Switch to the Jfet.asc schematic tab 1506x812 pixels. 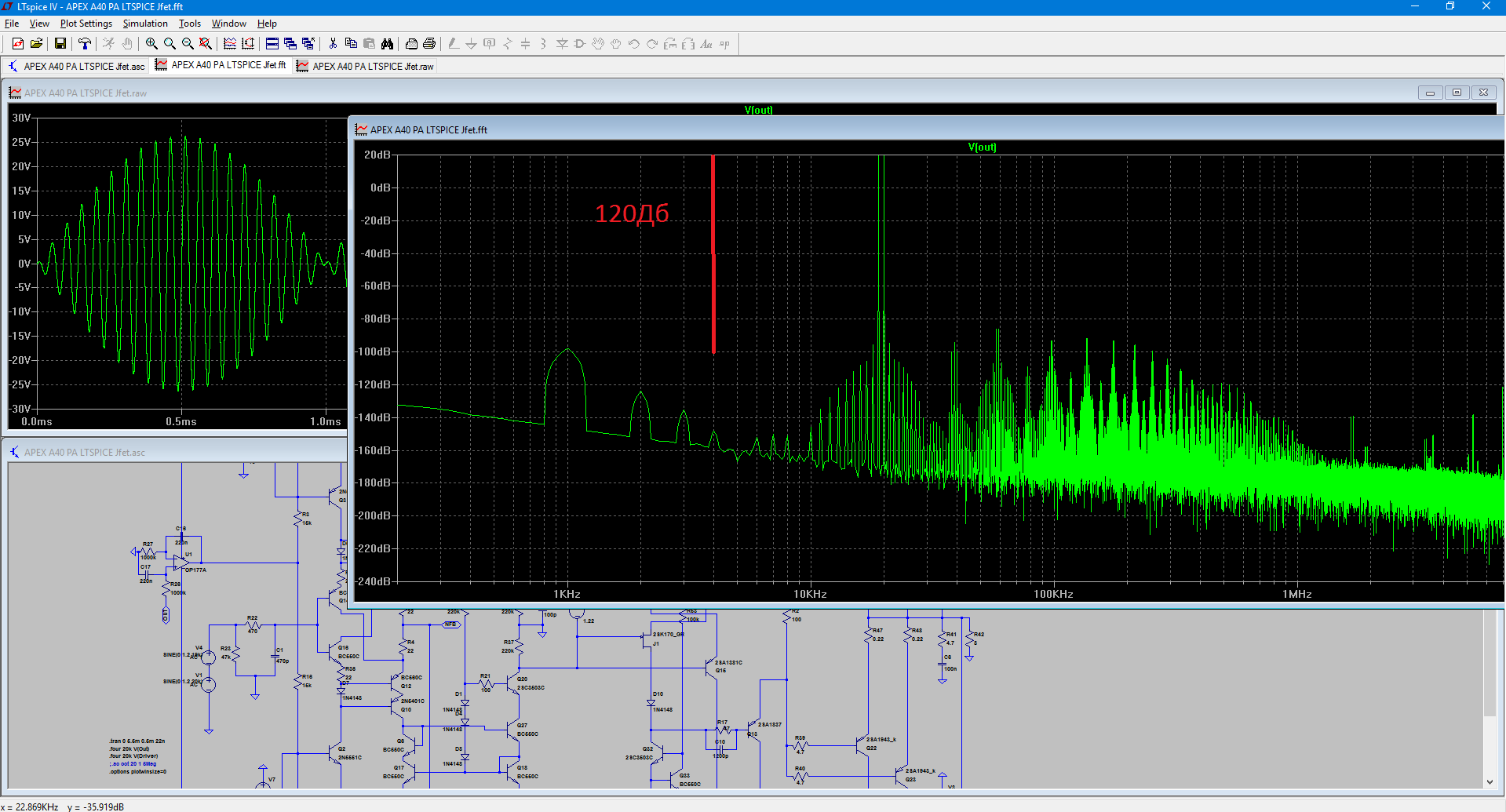[x=77, y=66]
